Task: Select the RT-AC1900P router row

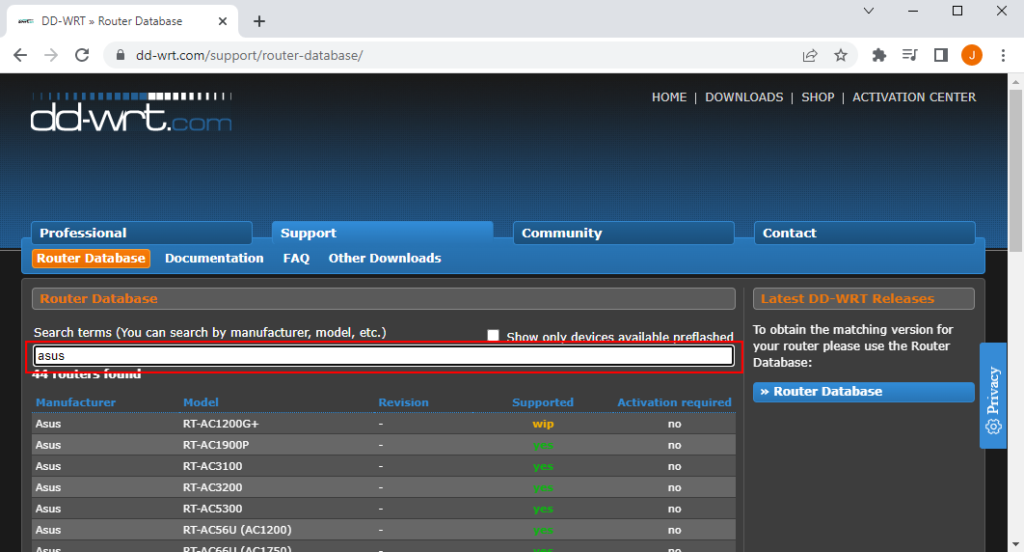Action: click(384, 445)
